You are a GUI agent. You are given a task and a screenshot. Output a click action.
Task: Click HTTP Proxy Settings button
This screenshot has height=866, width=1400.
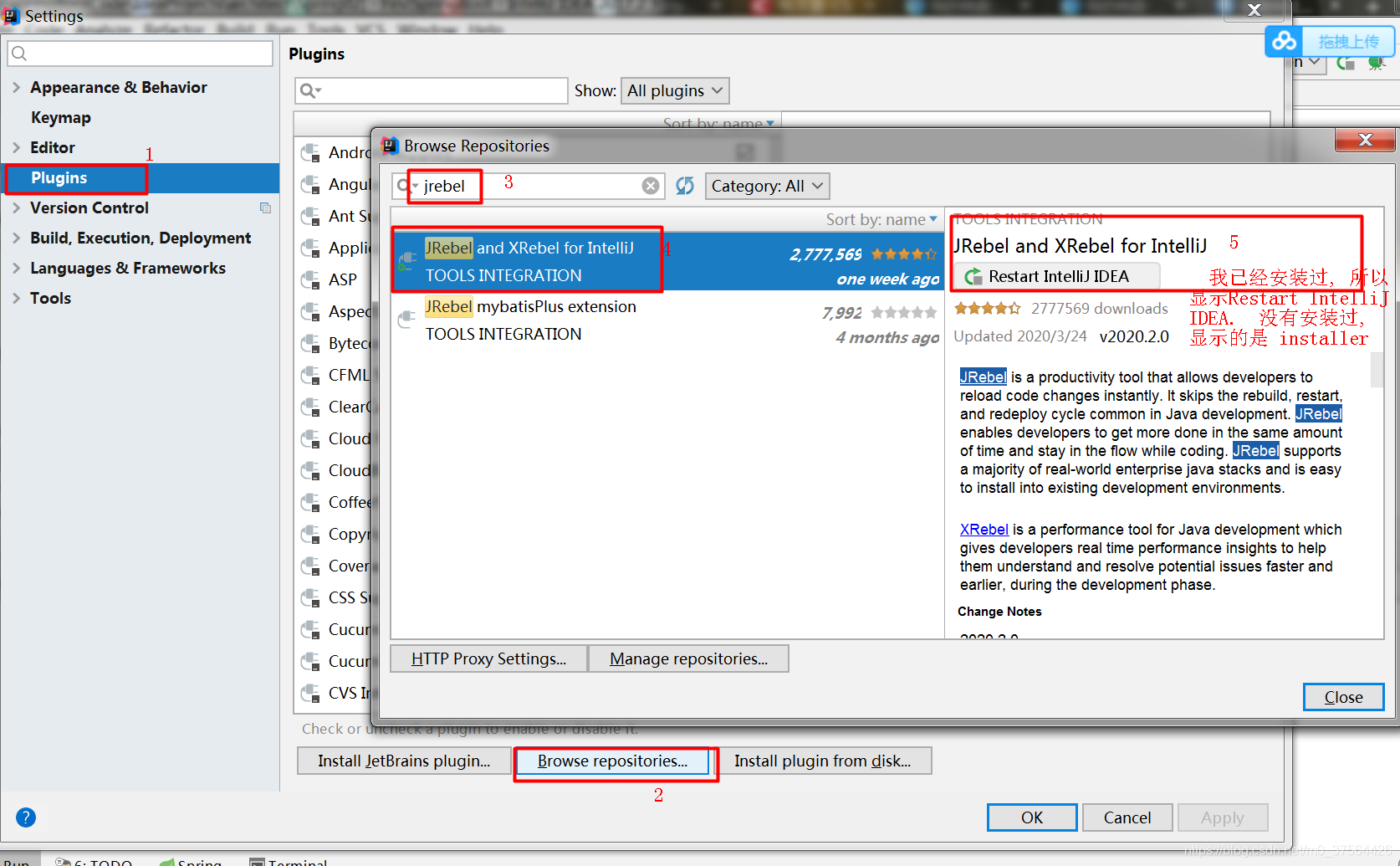click(488, 658)
